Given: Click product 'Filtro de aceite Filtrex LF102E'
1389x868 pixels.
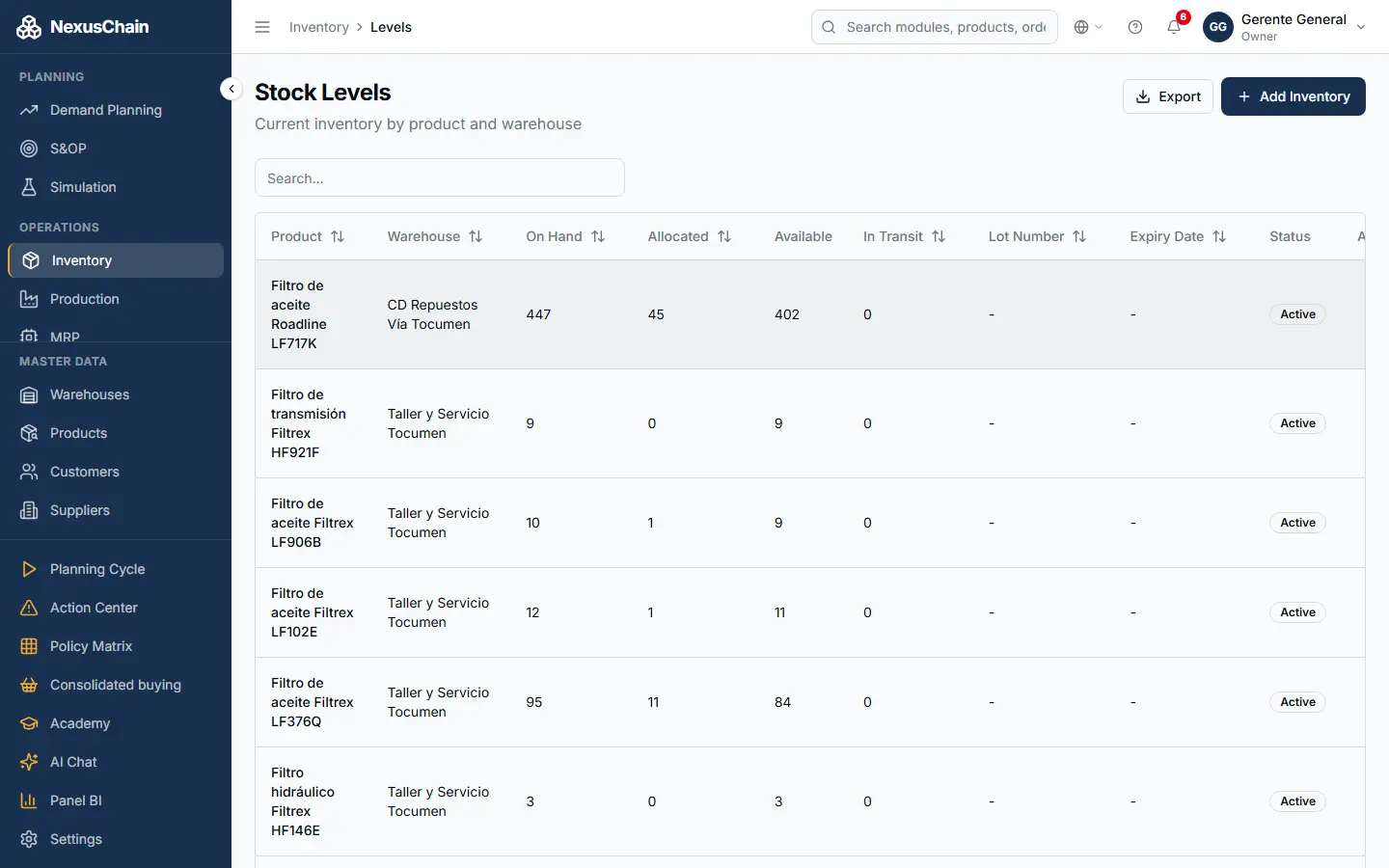Looking at the screenshot, I should tap(313, 612).
